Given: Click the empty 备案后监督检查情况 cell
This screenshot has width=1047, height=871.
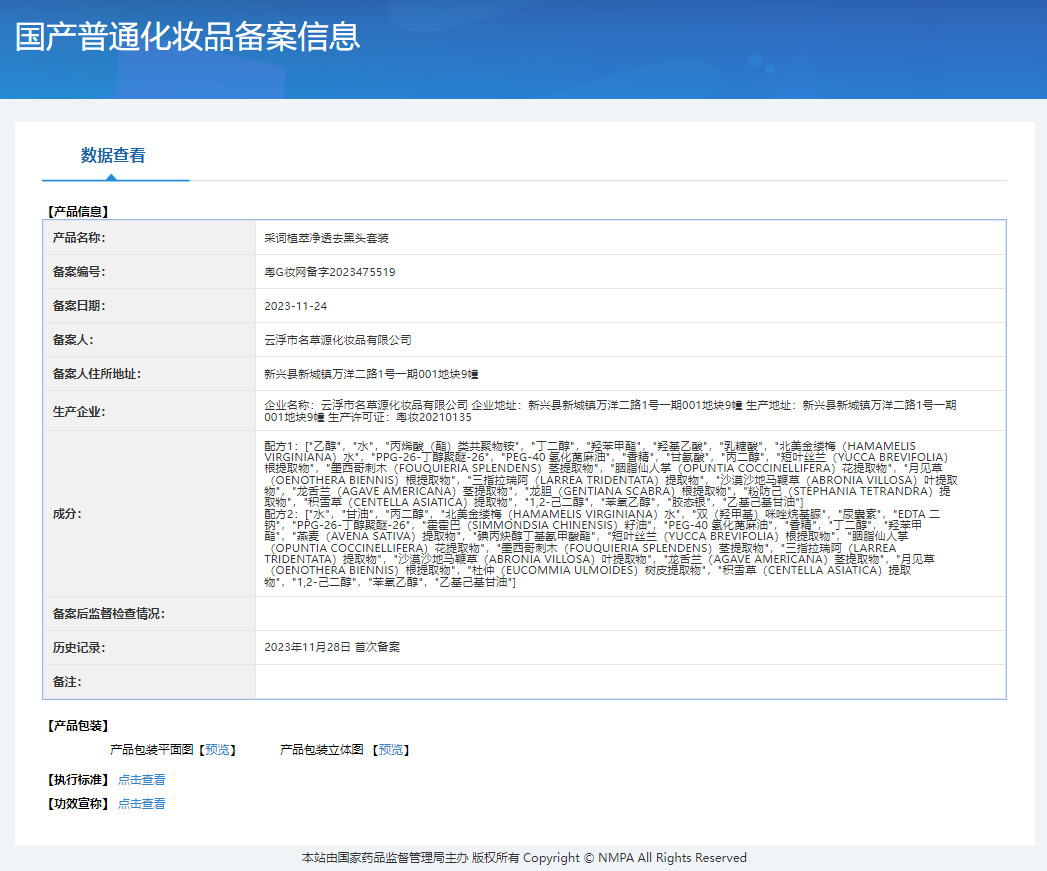Looking at the screenshot, I should click(x=630, y=613).
